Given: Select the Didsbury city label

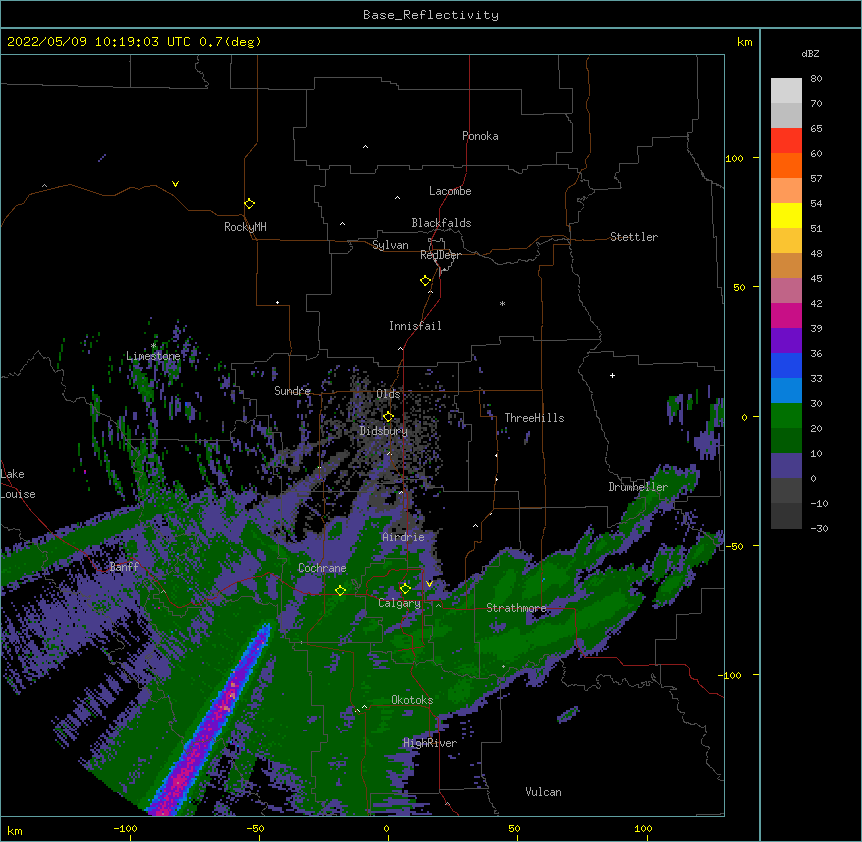Looking at the screenshot, I should (x=384, y=431).
